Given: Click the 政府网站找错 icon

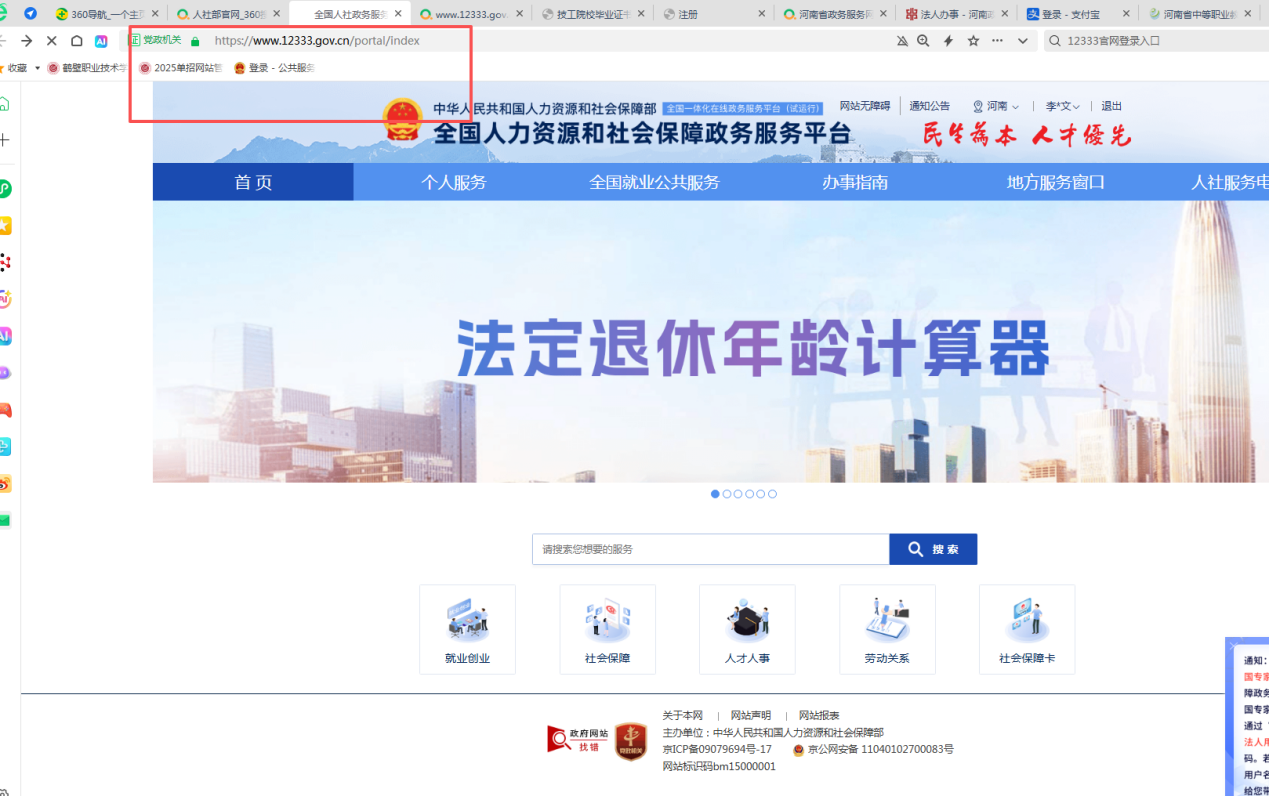Looking at the screenshot, I should [x=577, y=739].
